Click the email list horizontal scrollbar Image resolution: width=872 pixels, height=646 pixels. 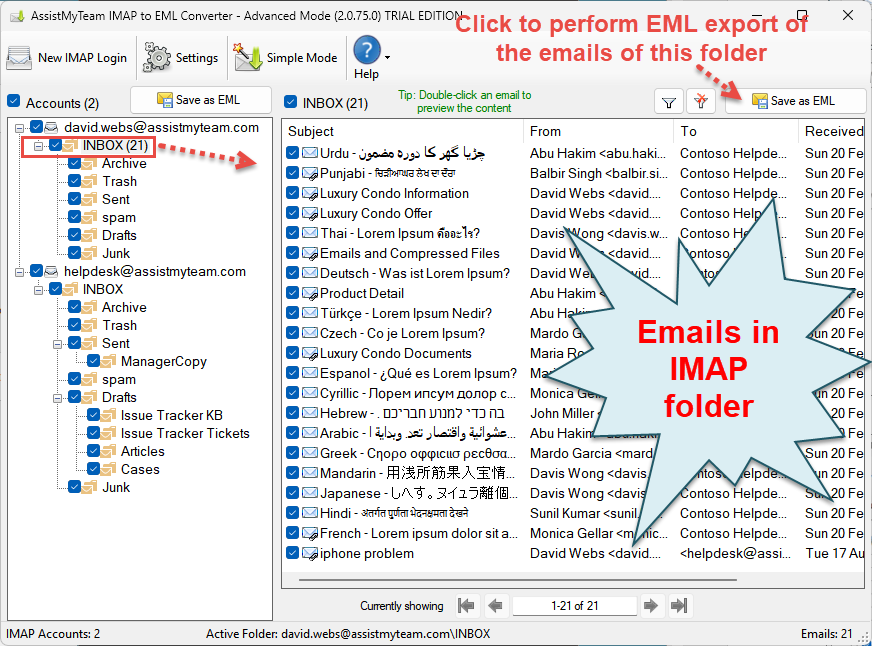tap(517, 580)
